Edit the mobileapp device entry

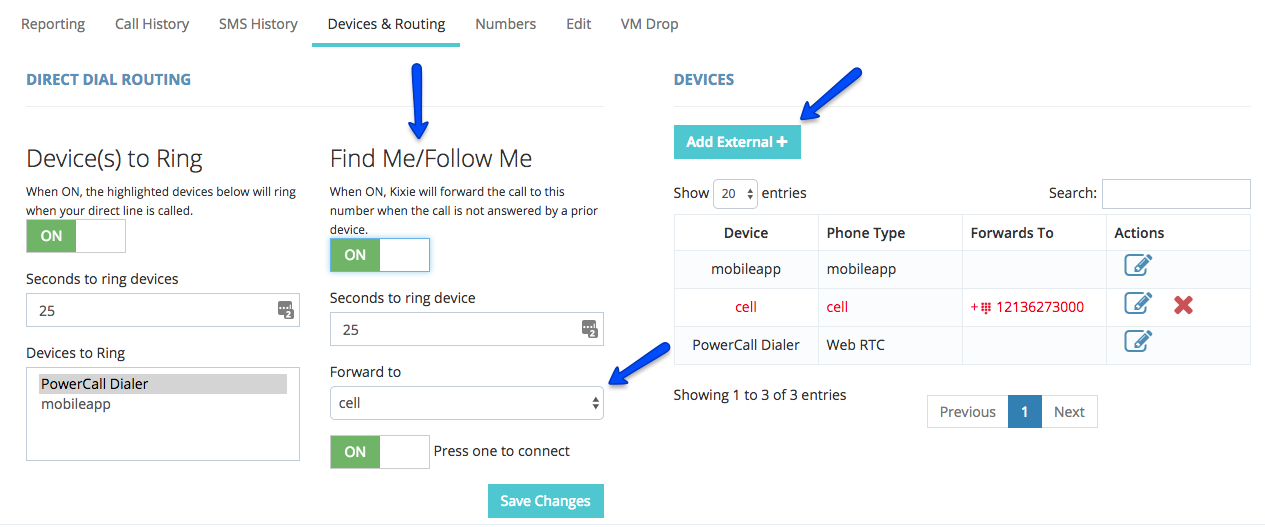tap(1138, 265)
